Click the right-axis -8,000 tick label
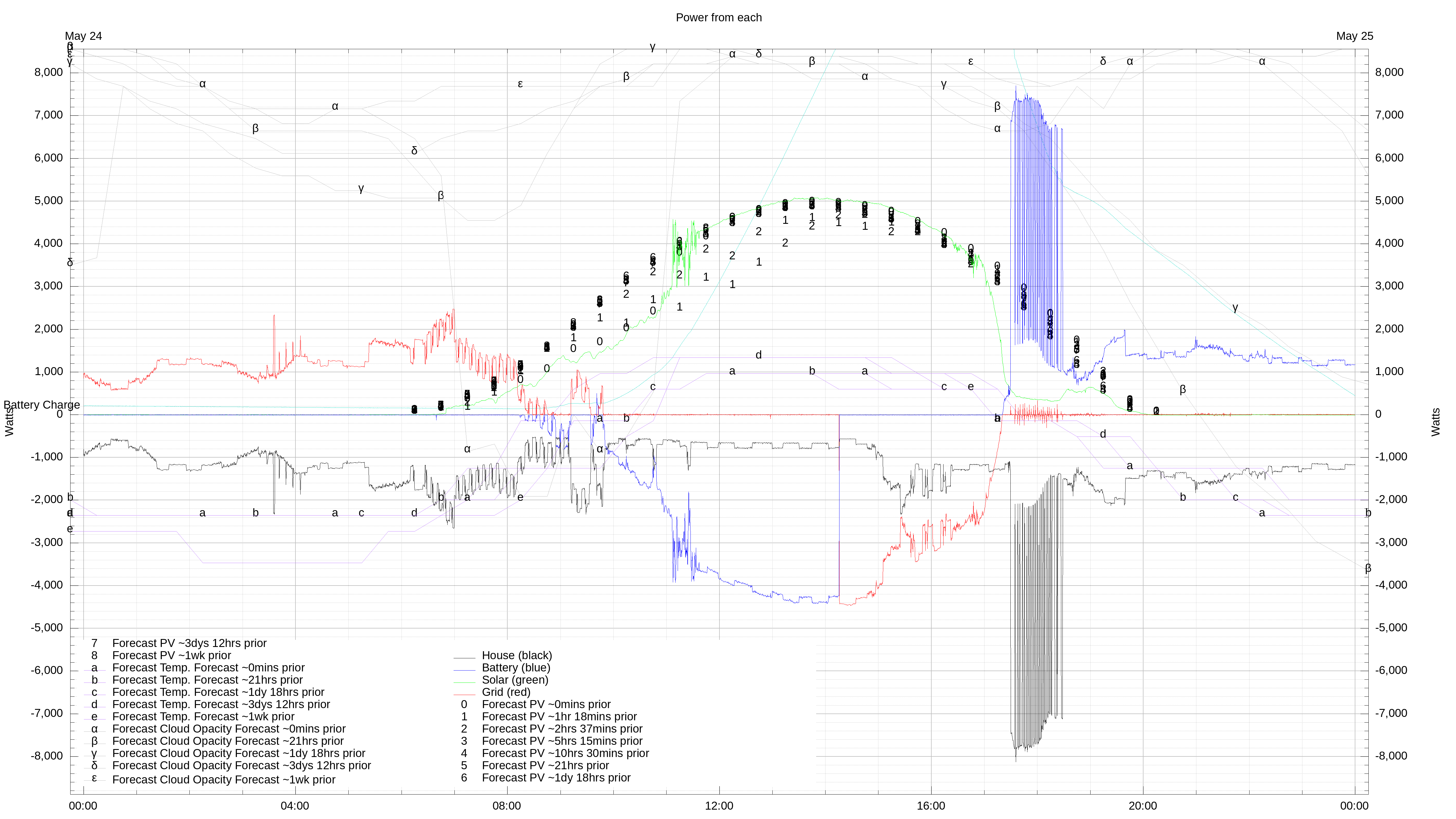 pos(1391,756)
